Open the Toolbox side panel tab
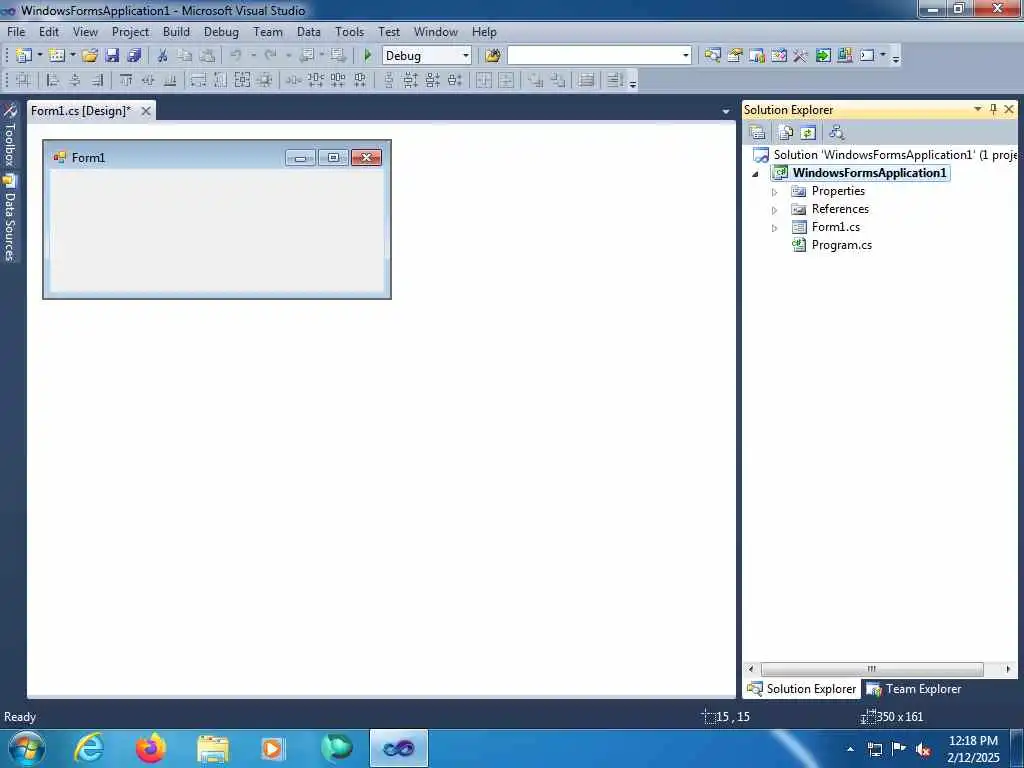The height and width of the screenshot is (768, 1024). 9,135
